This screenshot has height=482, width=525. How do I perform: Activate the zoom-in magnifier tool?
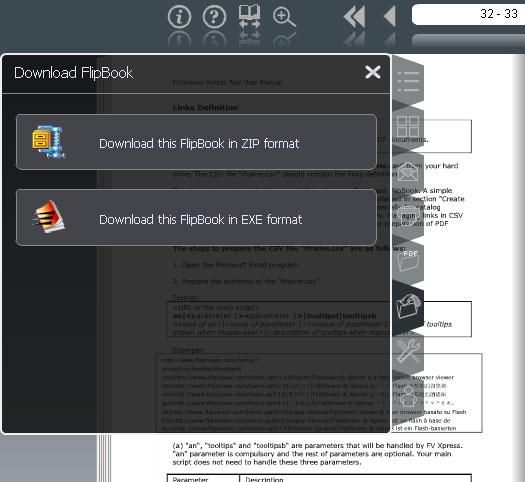tap(284, 17)
